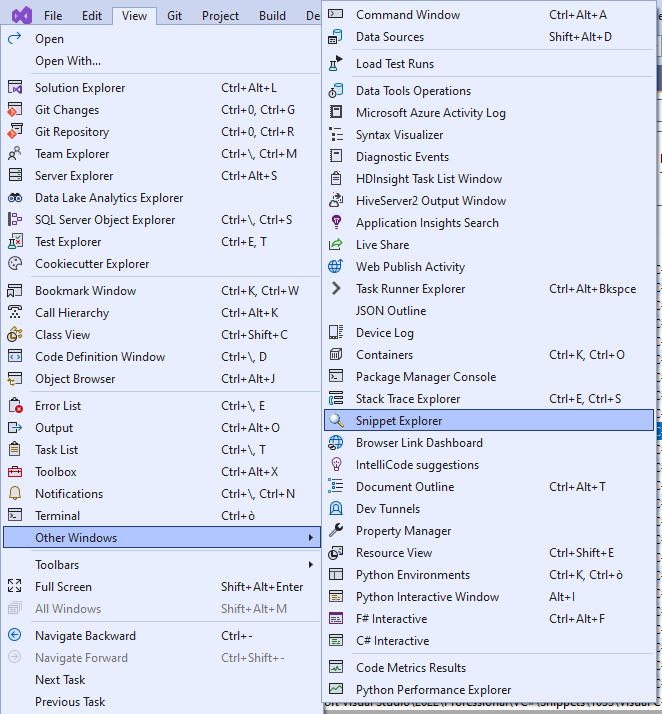Click the Cookiecutter Explorer icon

click(x=15, y=264)
